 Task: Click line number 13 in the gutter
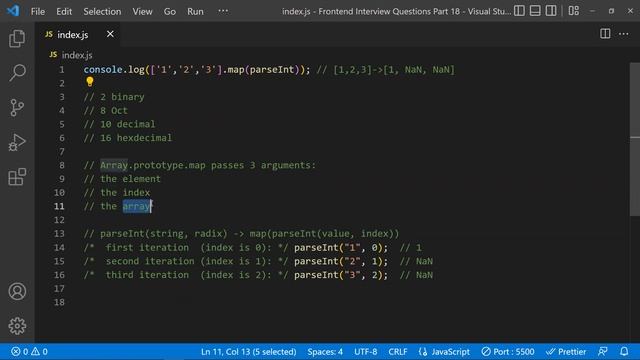tap(59, 233)
